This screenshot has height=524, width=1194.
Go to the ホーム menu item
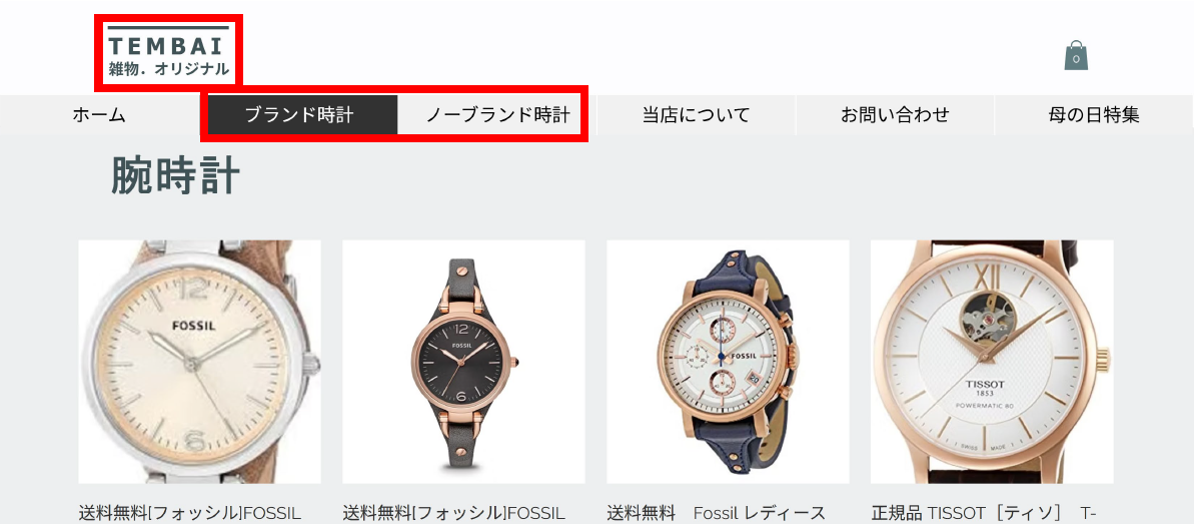coord(99,115)
